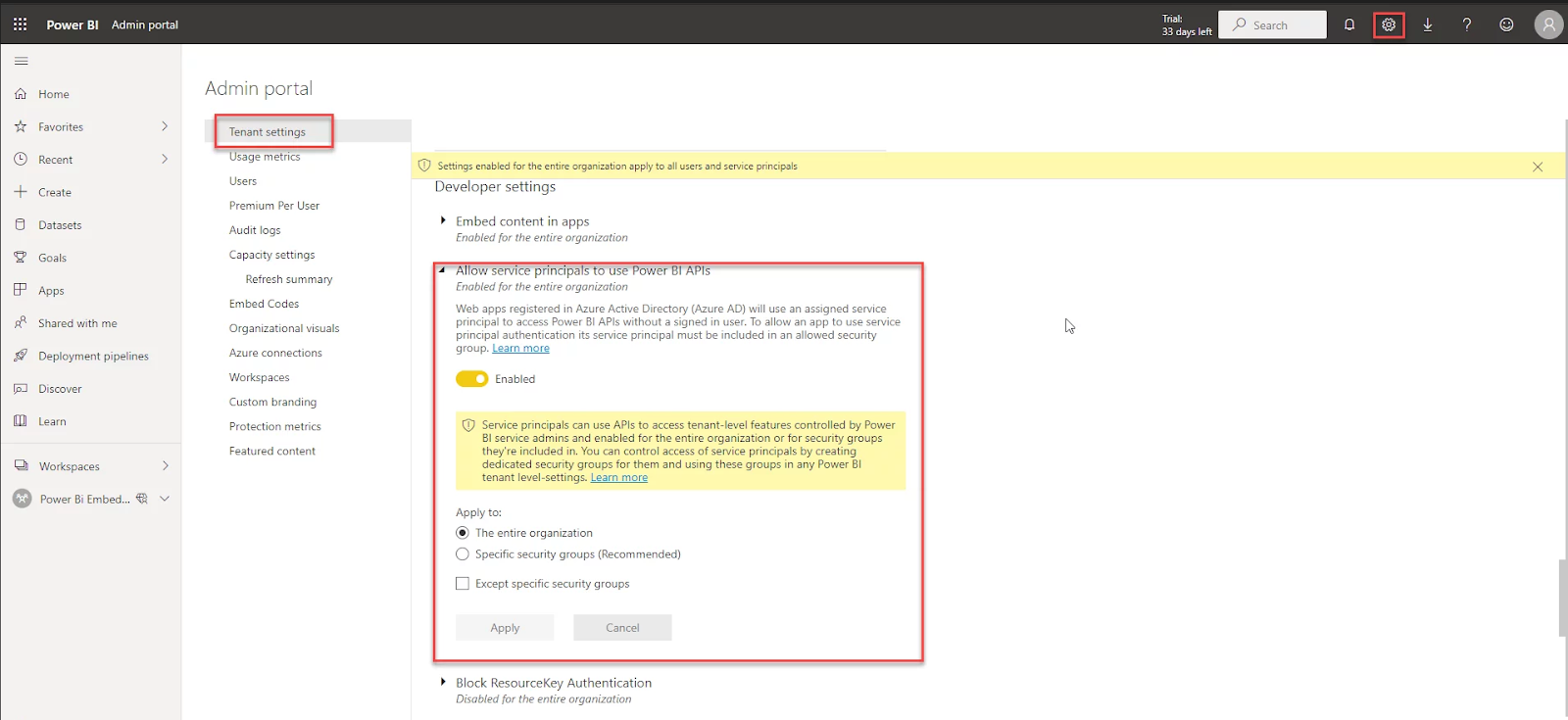
Task: Toggle the Enabled switch for service principals
Action: (x=471, y=379)
